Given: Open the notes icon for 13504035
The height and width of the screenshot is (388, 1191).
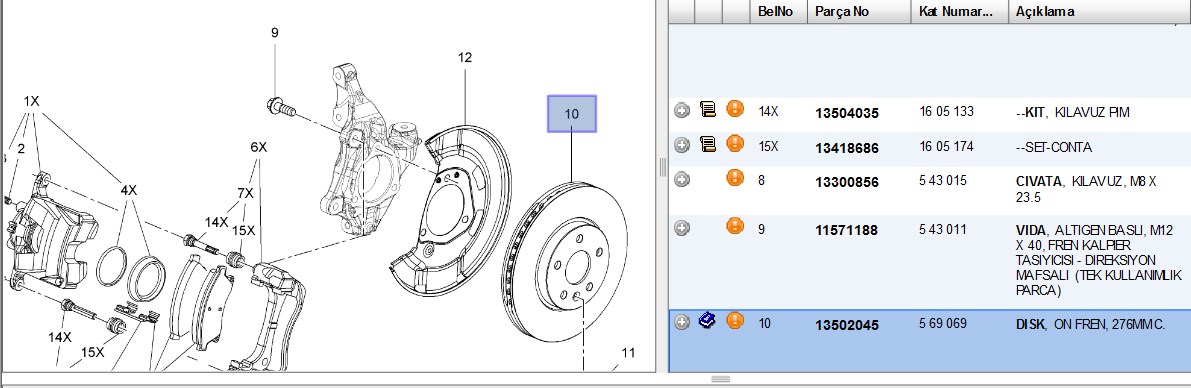Looking at the screenshot, I should click(708, 110).
